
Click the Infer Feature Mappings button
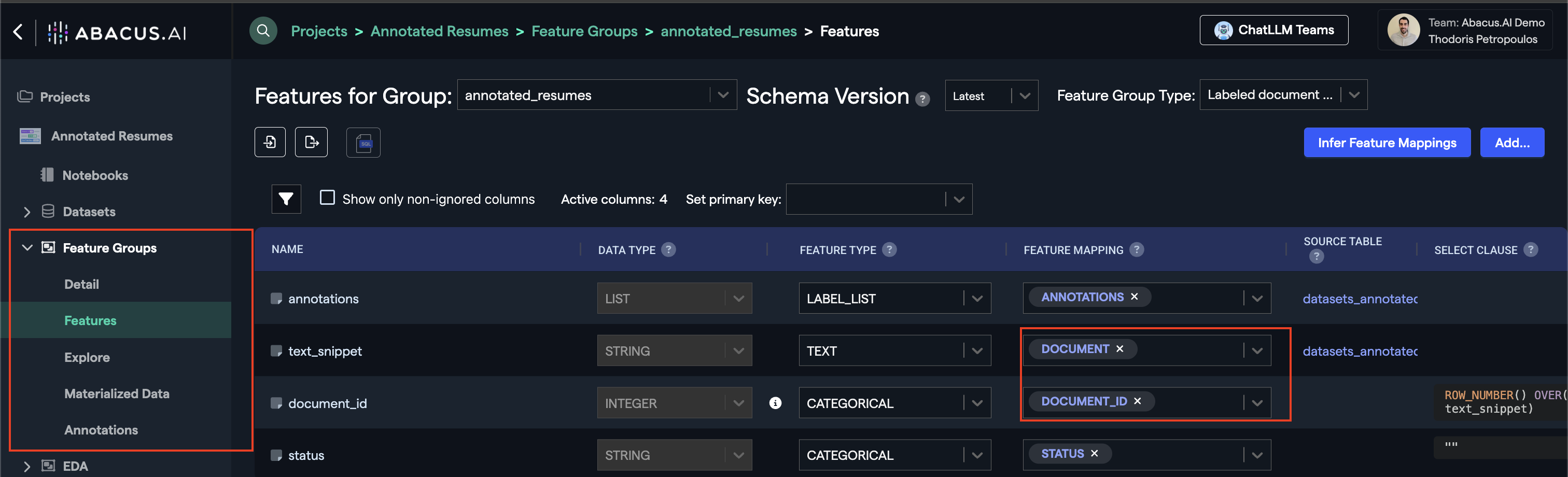[x=1387, y=143]
